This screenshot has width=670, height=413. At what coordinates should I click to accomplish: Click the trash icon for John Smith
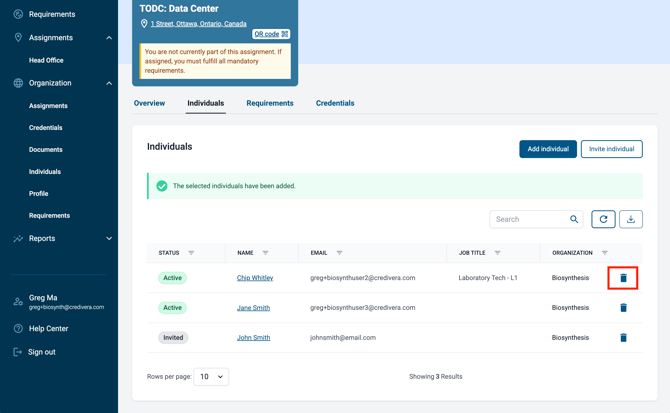coord(623,337)
